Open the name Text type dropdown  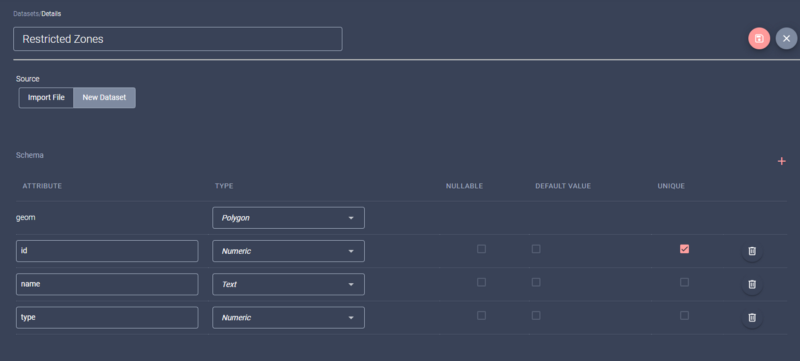click(288, 284)
